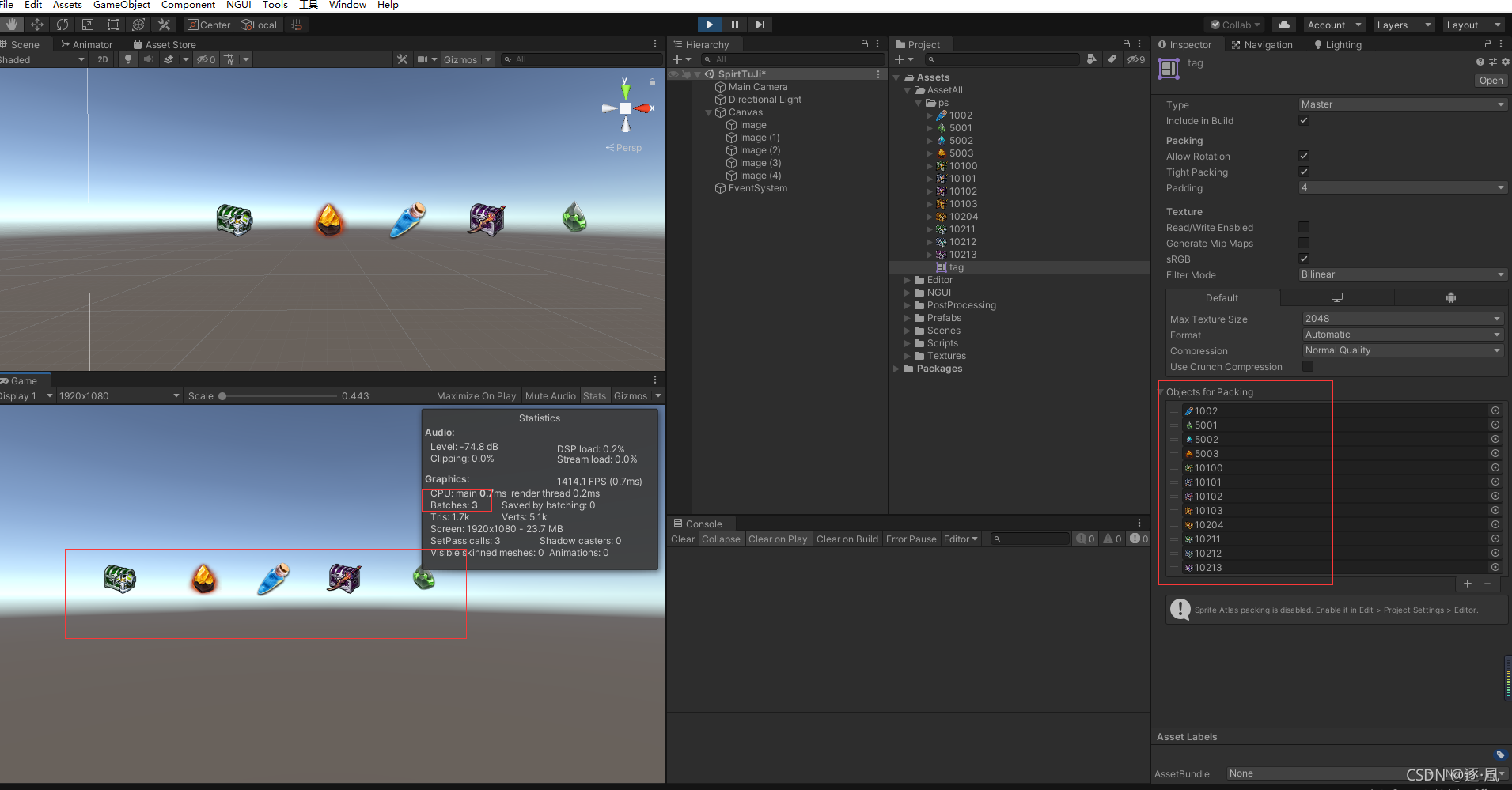The height and width of the screenshot is (790, 1512).
Task: Click the Play button
Action: click(709, 25)
